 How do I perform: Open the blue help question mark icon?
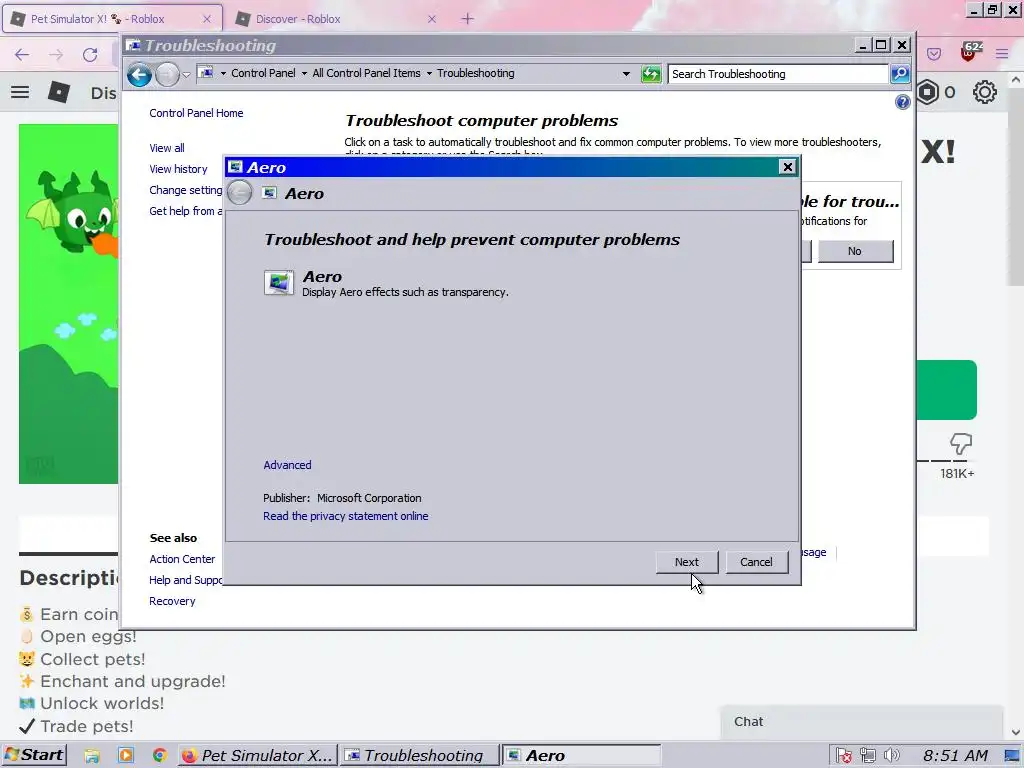(x=903, y=102)
